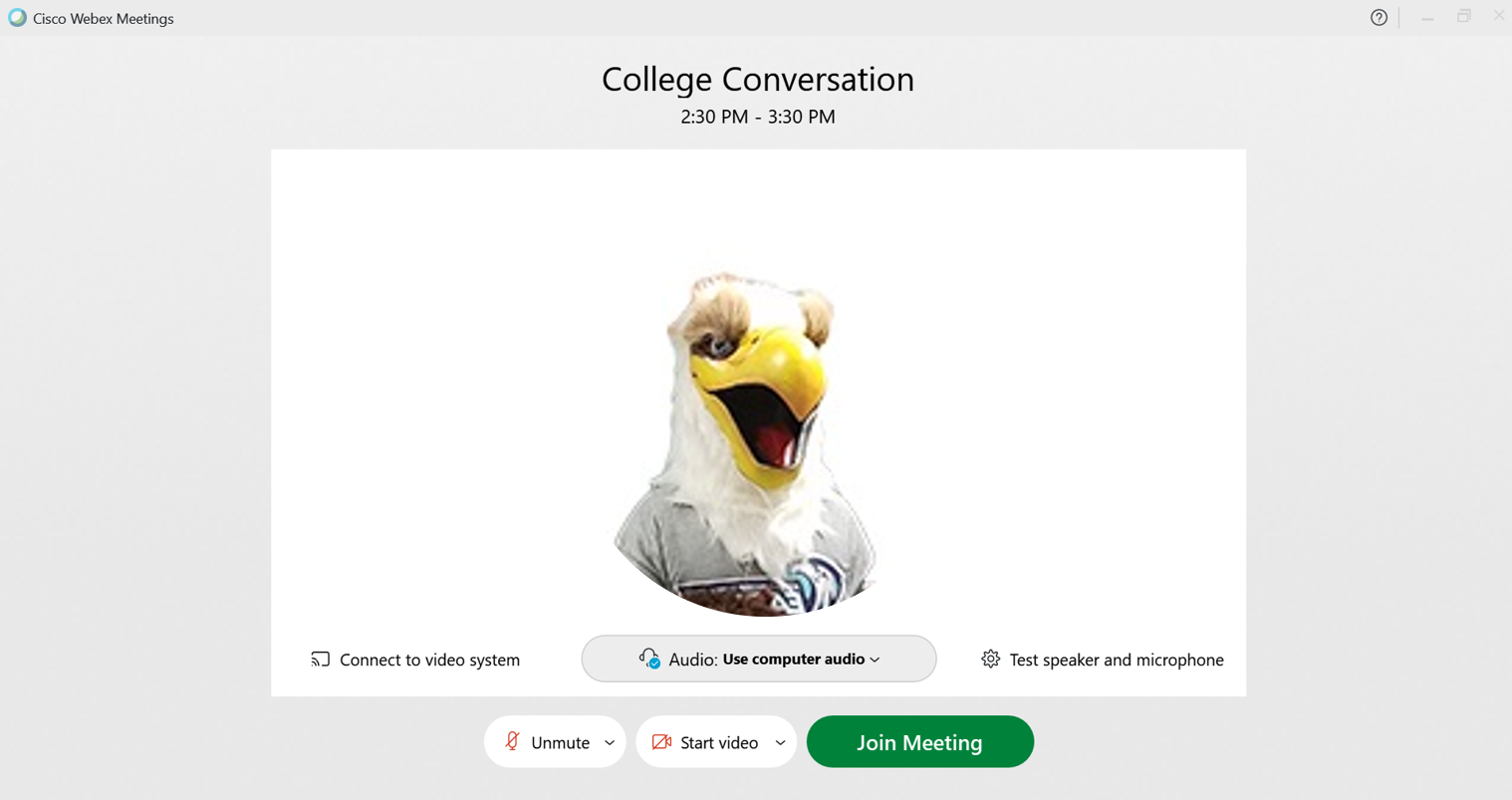Click the muted microphone icon
The image size is (1512, 800).
pyautogui.click(x=512, y=741)
